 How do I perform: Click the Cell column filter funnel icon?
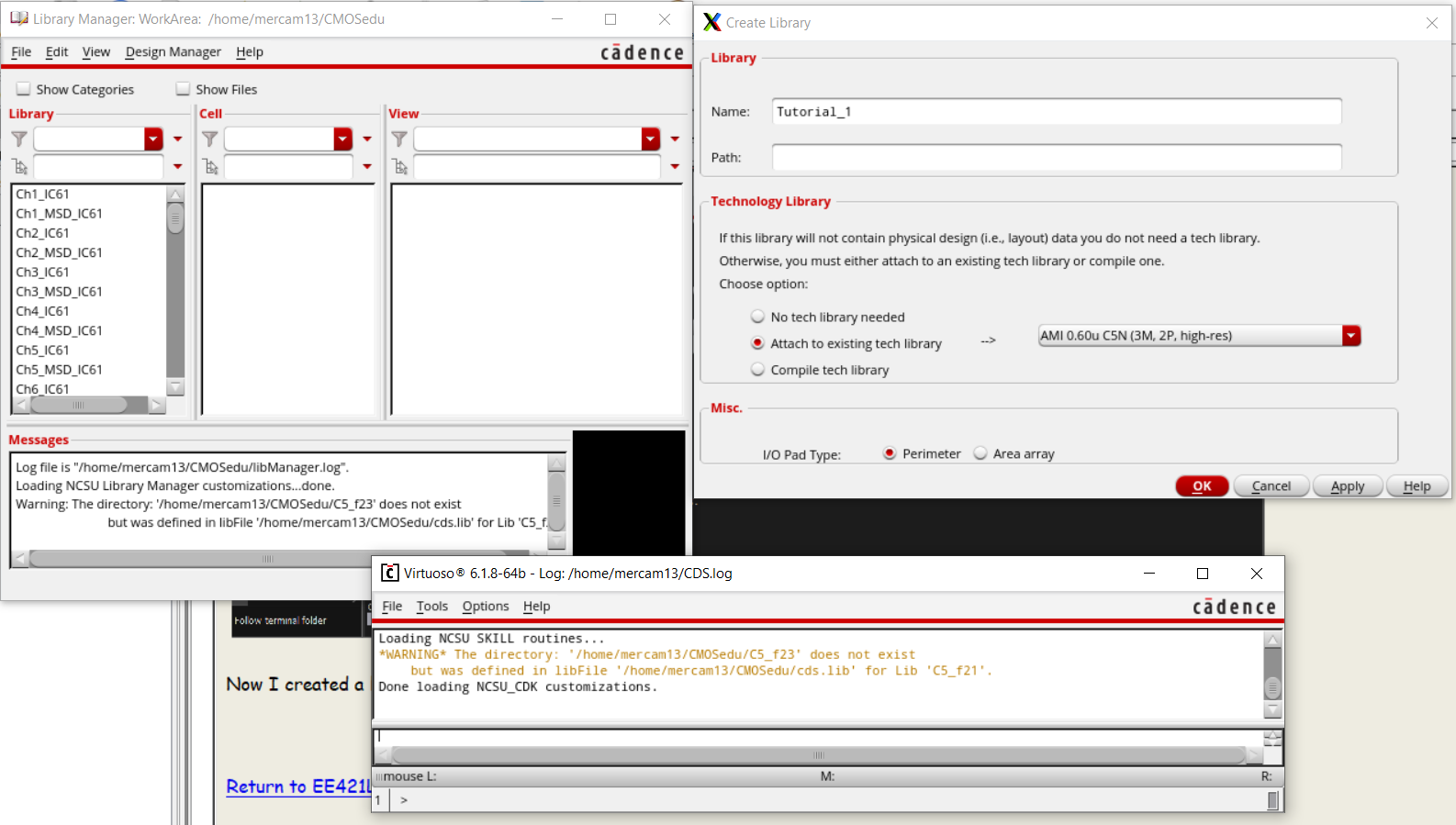click(210, 139)
